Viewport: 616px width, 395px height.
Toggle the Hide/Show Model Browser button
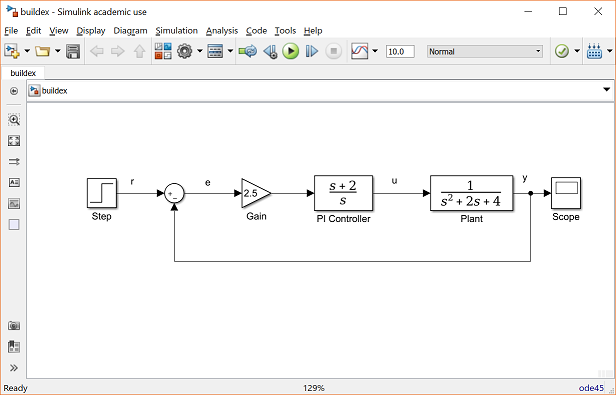[x=14, y=91]
